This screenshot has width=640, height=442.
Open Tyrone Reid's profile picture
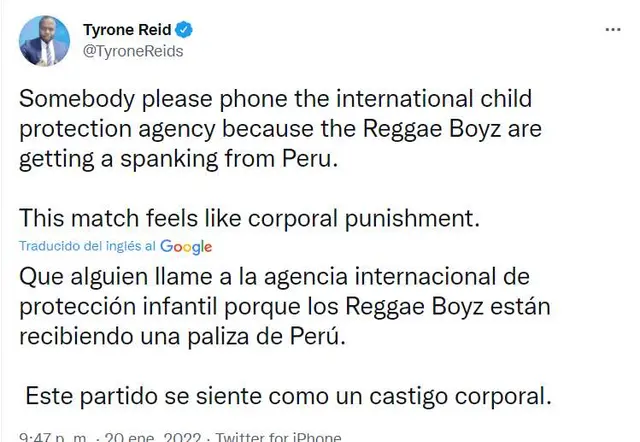pyautogui.click(x=45, y=41)
